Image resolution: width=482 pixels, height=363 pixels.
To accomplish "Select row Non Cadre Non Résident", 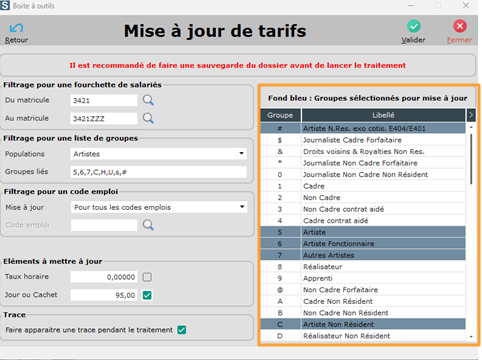I will pos(363,313).
